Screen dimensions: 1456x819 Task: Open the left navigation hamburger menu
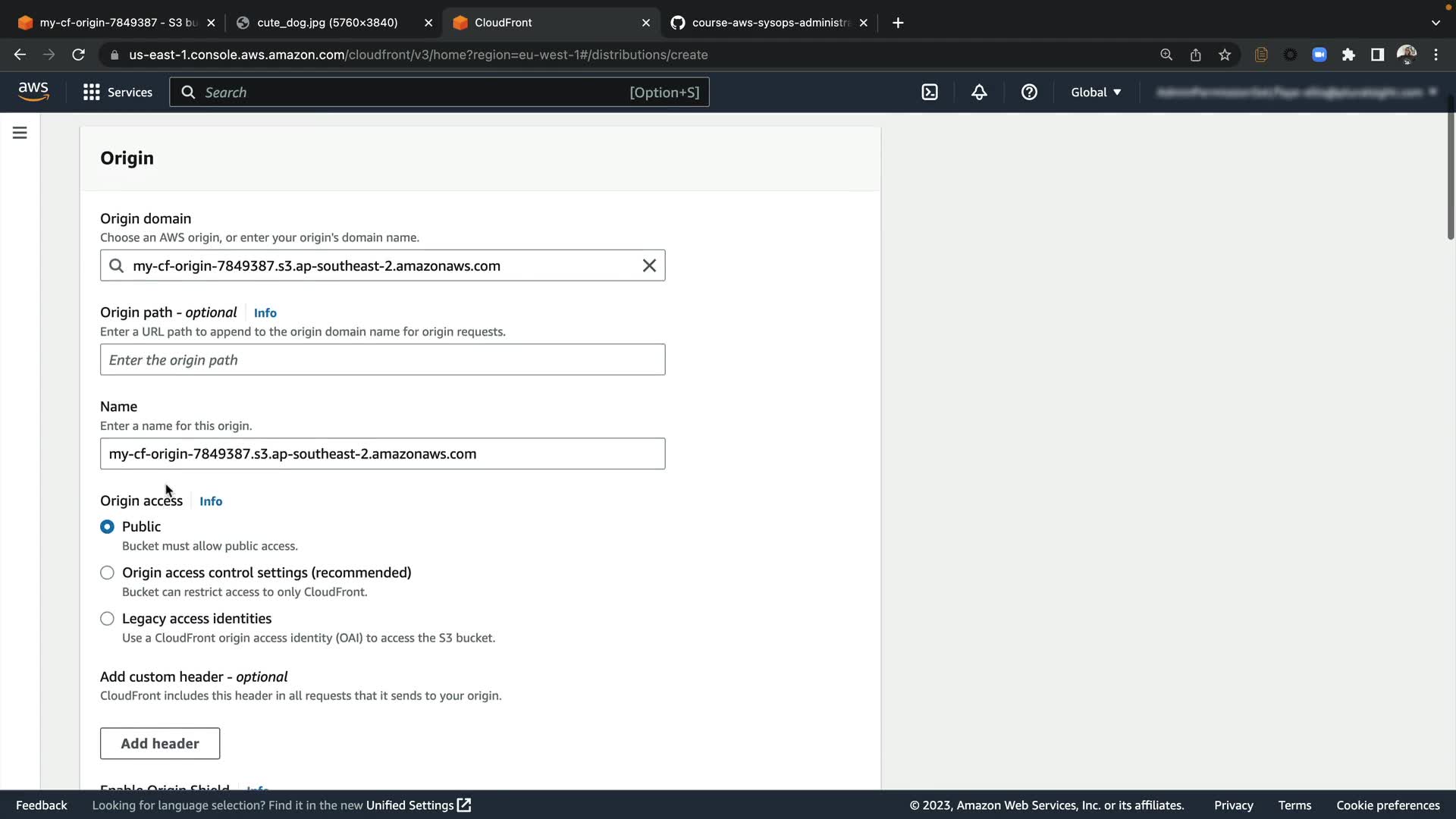[x=20, y=133]
